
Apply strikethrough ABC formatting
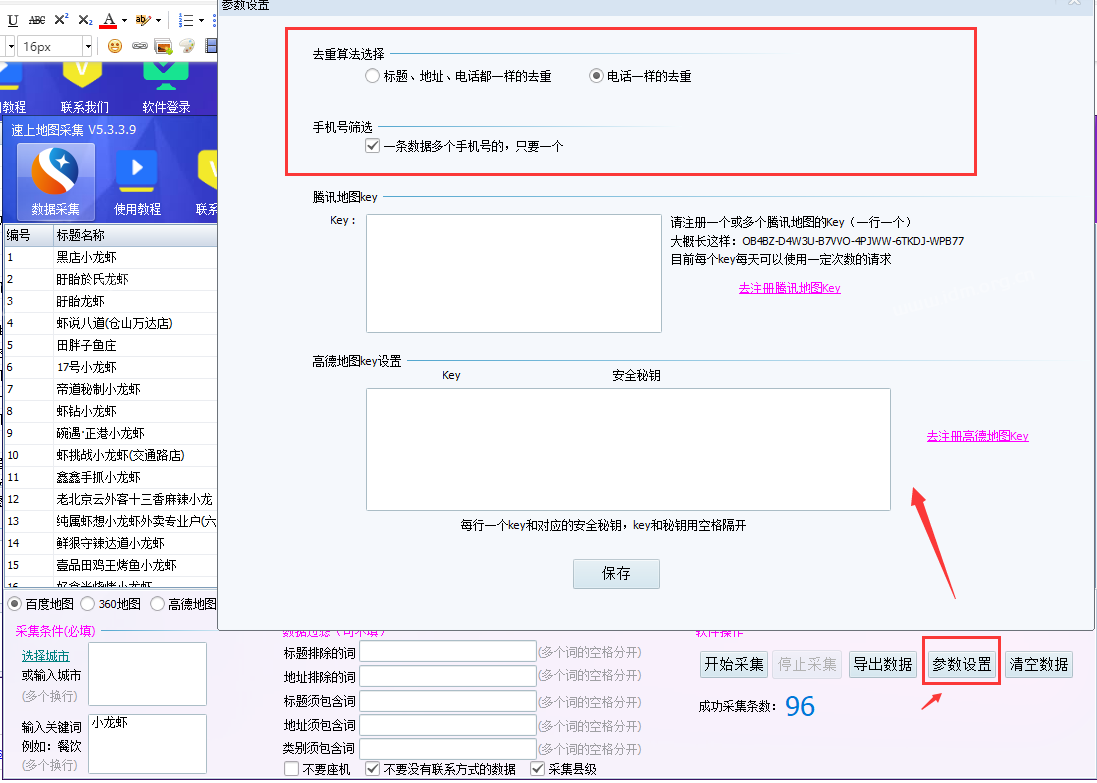(37, 20)
